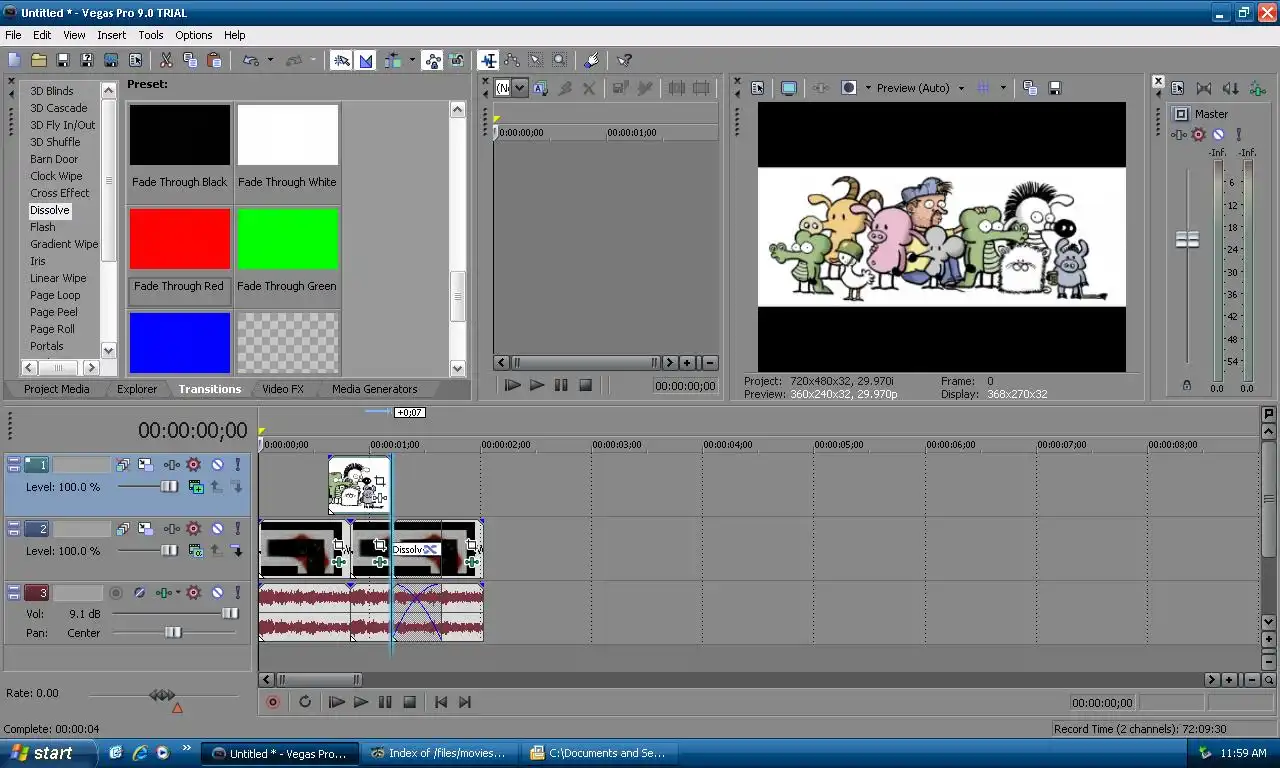
Task: Open the Options menu
Action: 194,35
